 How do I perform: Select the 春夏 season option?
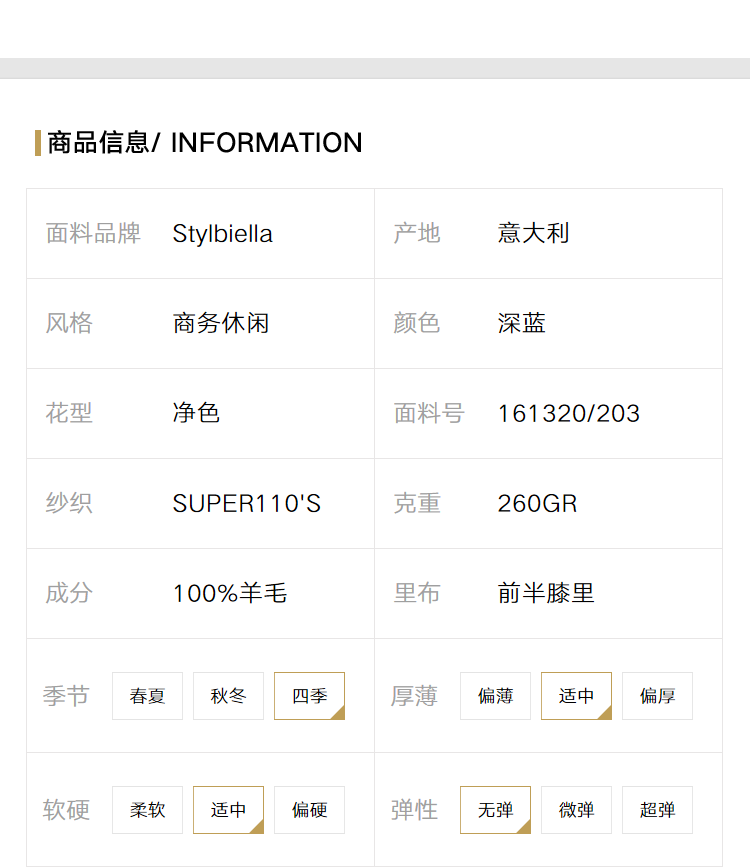[x=147, y=696]
